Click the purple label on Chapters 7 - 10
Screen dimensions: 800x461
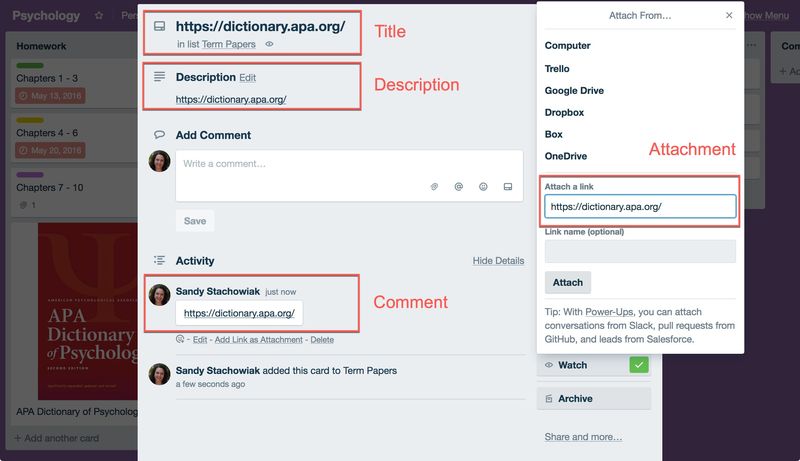(30, 174)
